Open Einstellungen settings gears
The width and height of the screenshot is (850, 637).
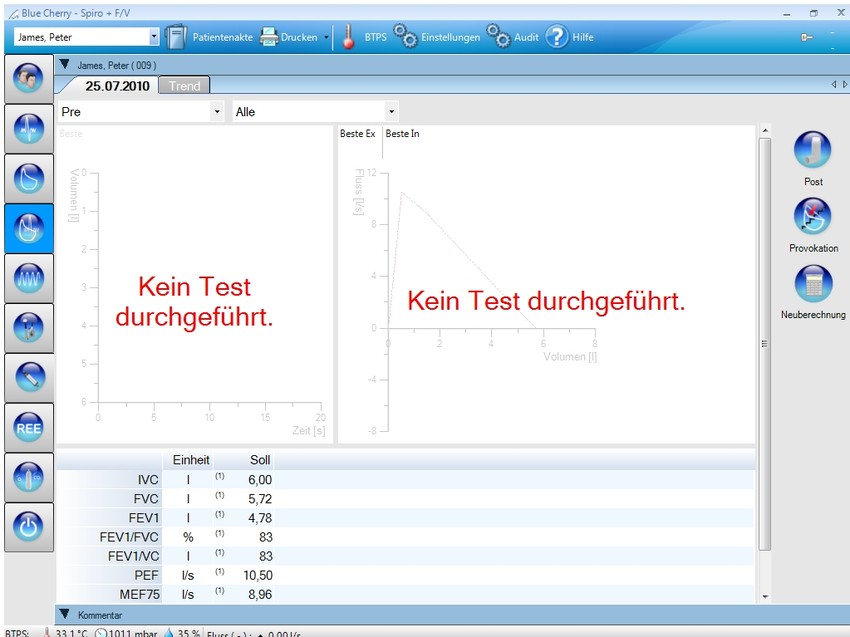coord(405,37)
